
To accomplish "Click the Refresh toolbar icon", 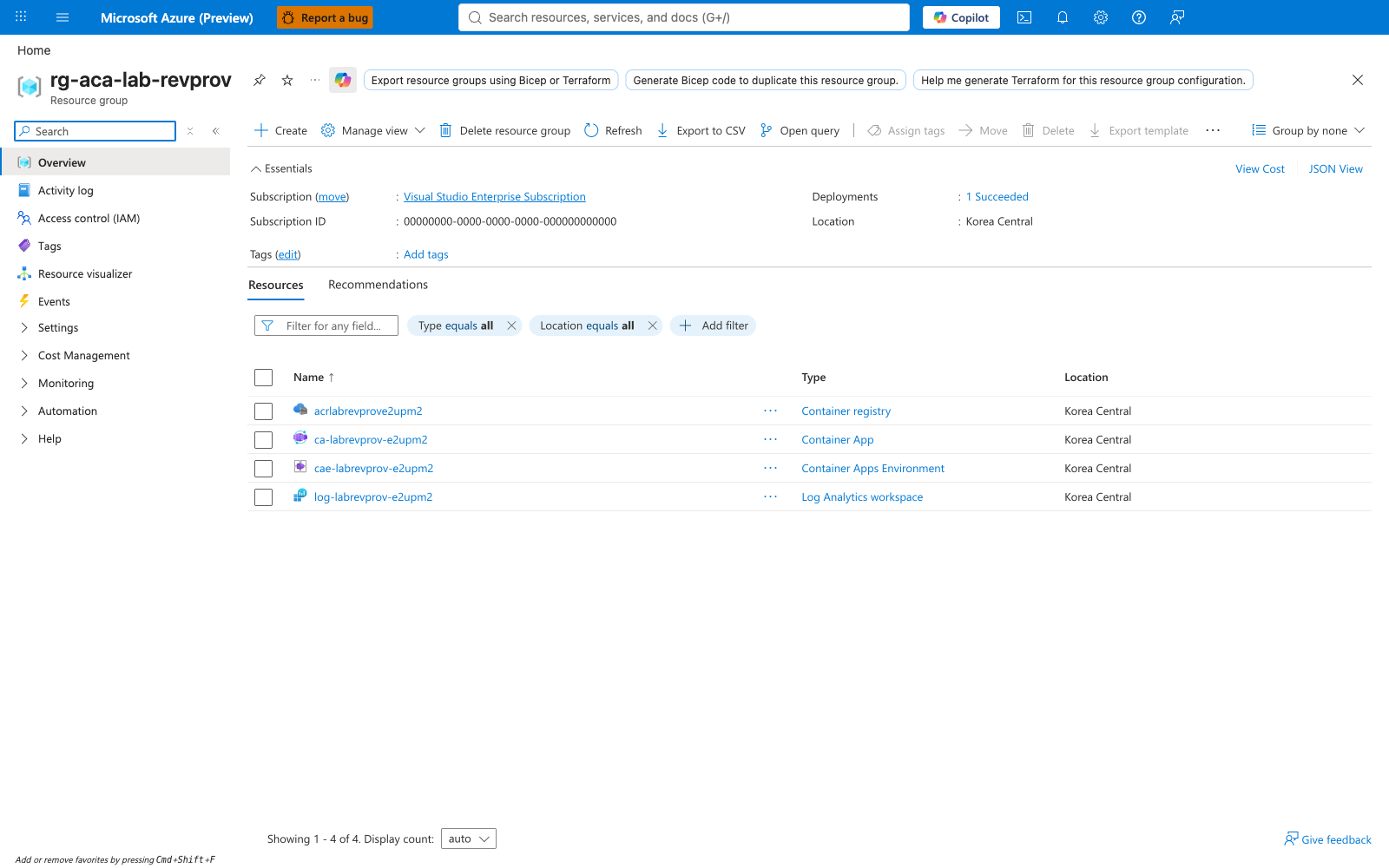I will coord(591,130).
